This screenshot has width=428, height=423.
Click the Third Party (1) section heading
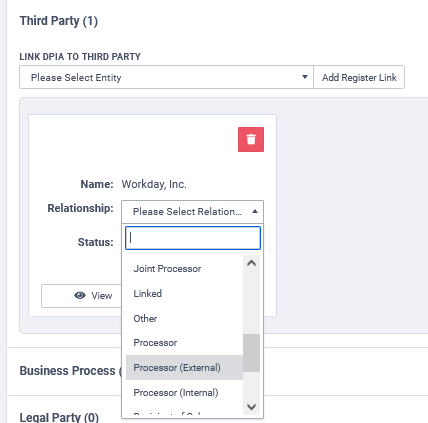[59, 21]
